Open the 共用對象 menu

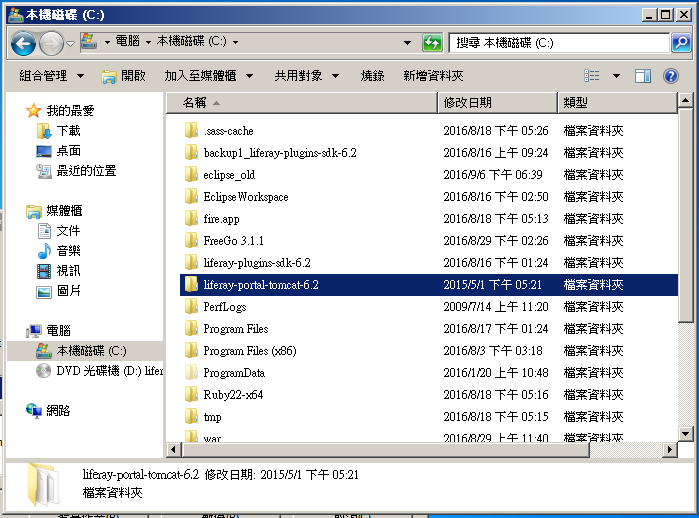[307, 76]
